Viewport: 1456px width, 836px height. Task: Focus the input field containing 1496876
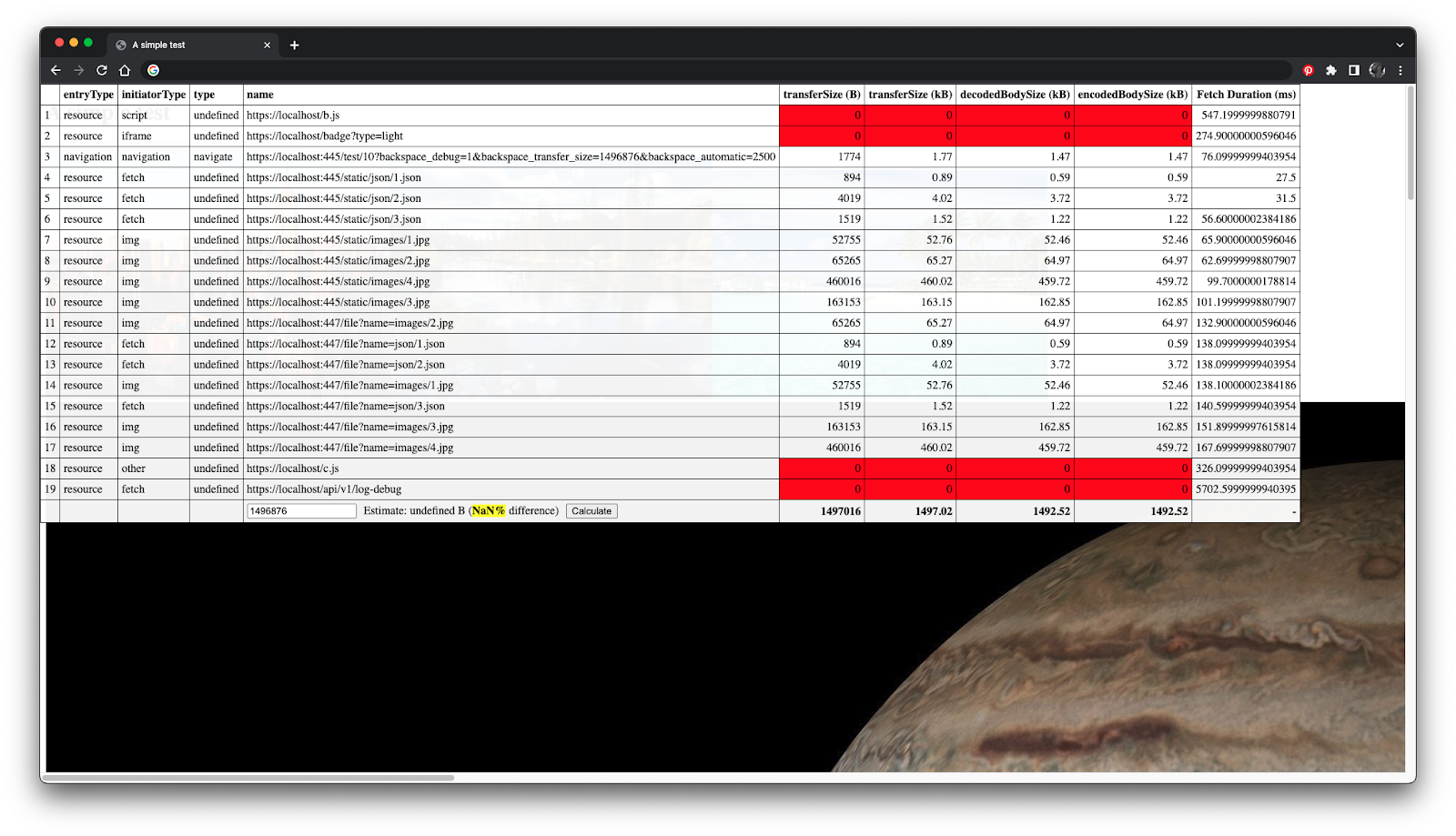301,511
